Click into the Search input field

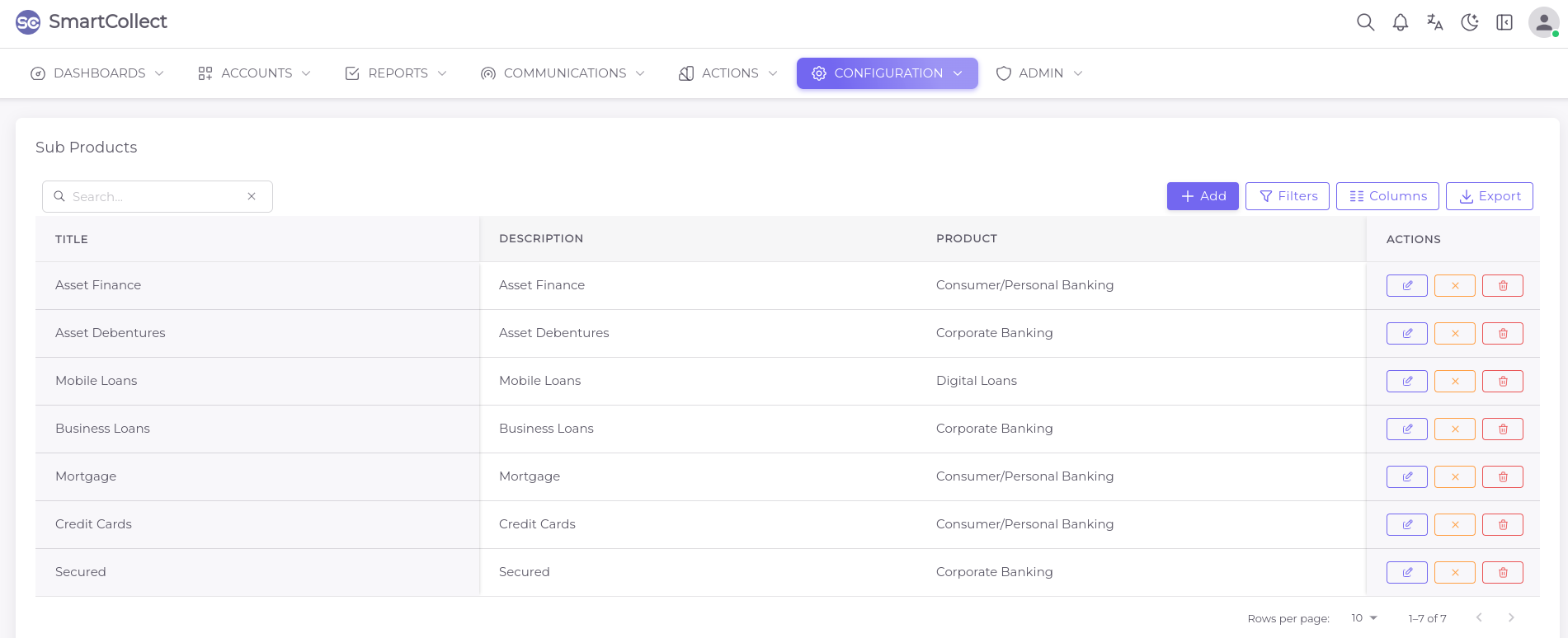155,197
